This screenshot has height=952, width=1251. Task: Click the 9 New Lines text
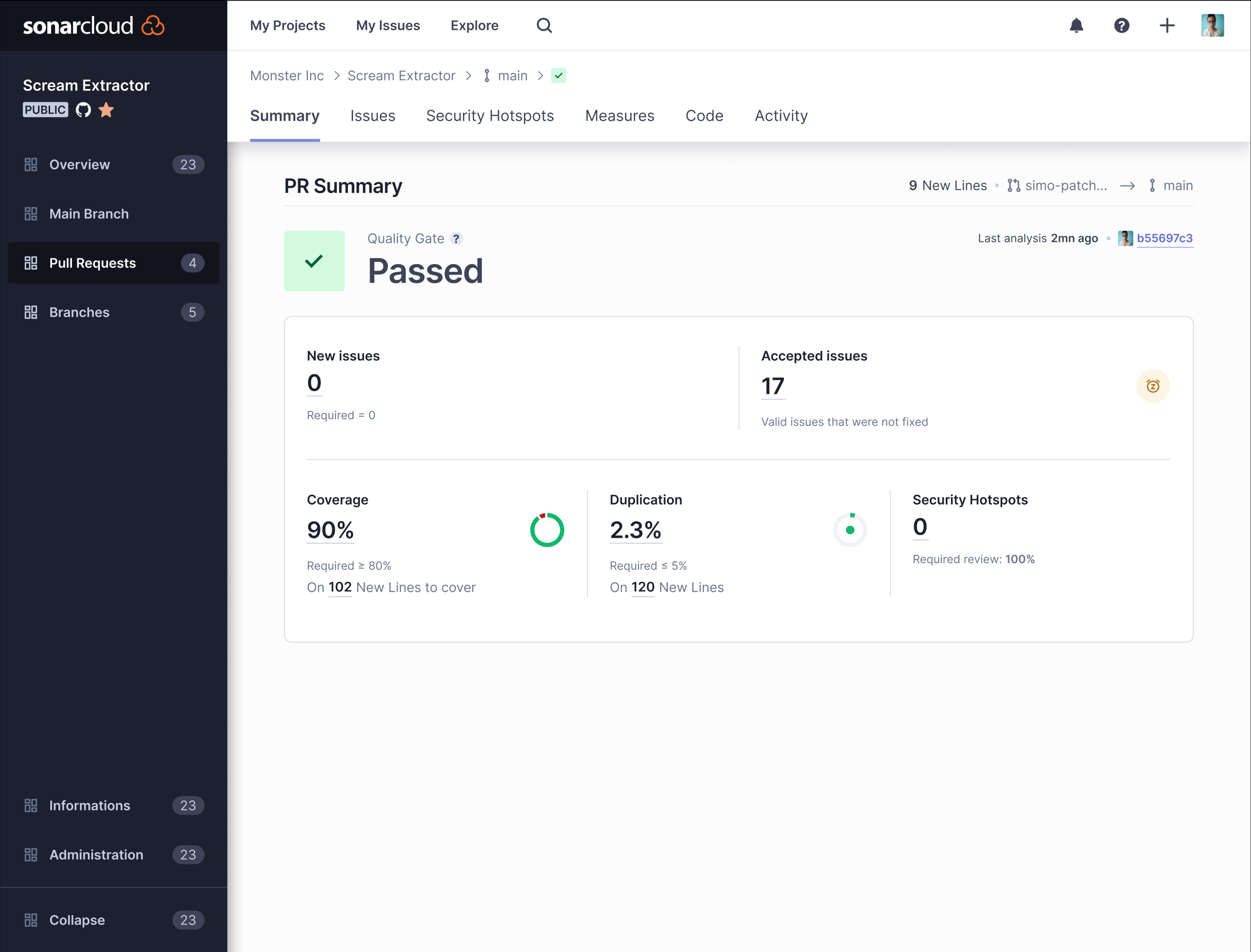coord(948,185)
